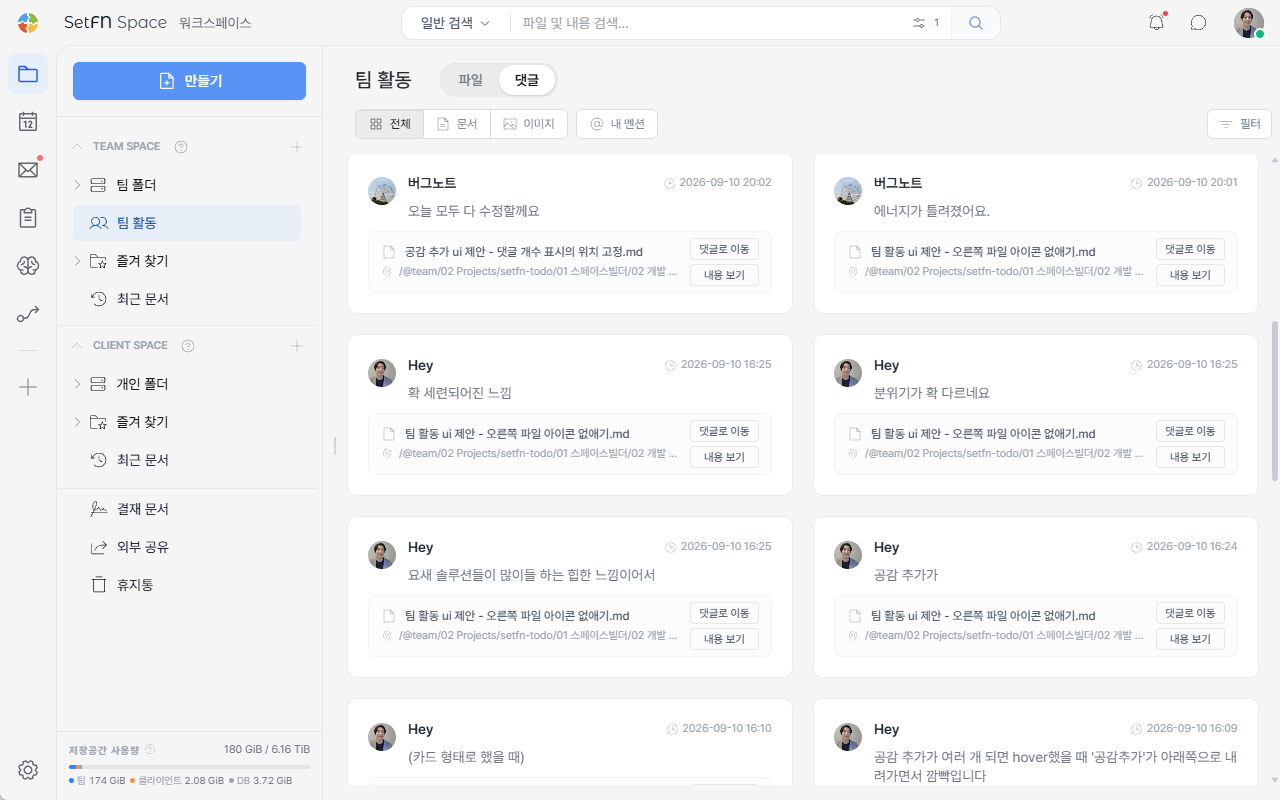This screenshot has height=800, width=1280.
Task: Click 버그노트 avatar on '오늘 모두 다 수정할께요' card
Action: pyautogui.click(x=382, y=191)
